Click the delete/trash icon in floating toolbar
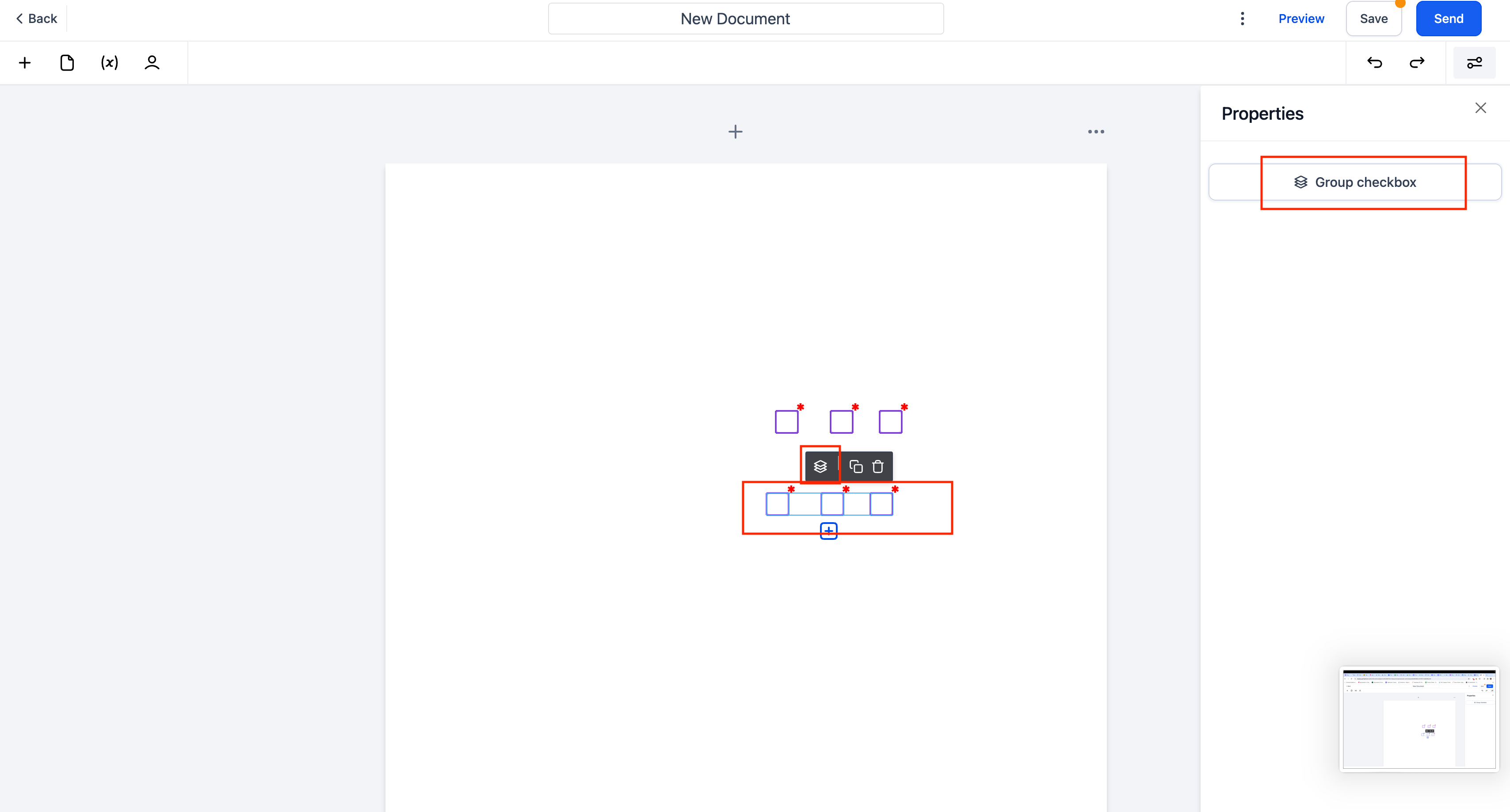 point(877,466)
